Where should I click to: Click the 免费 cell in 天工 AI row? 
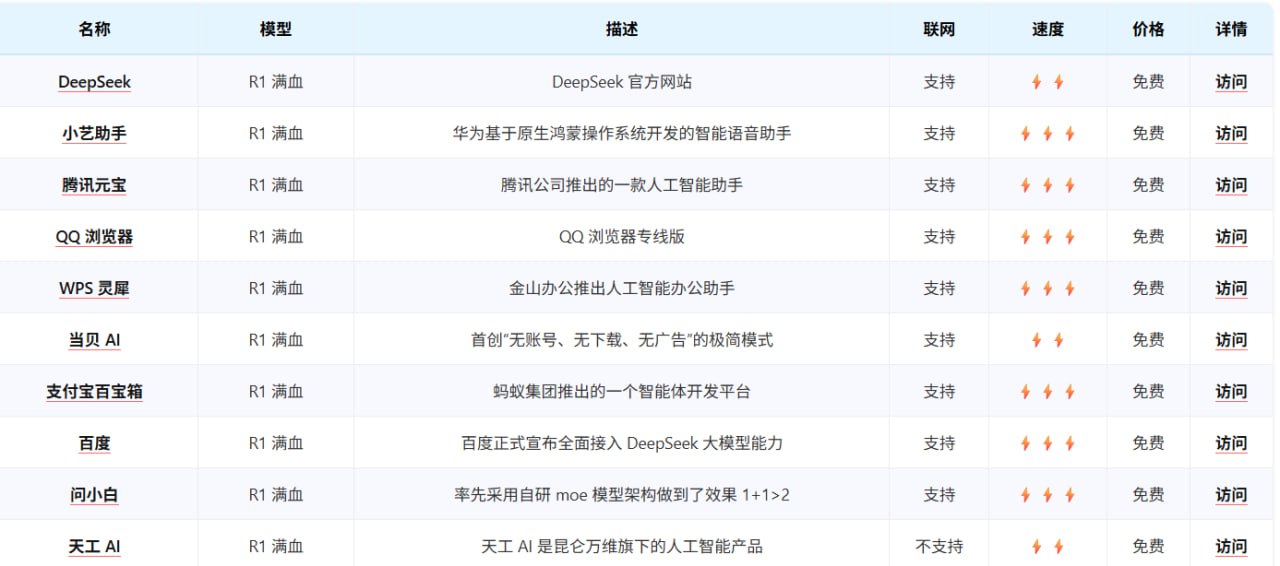(x=1148, y=547)
